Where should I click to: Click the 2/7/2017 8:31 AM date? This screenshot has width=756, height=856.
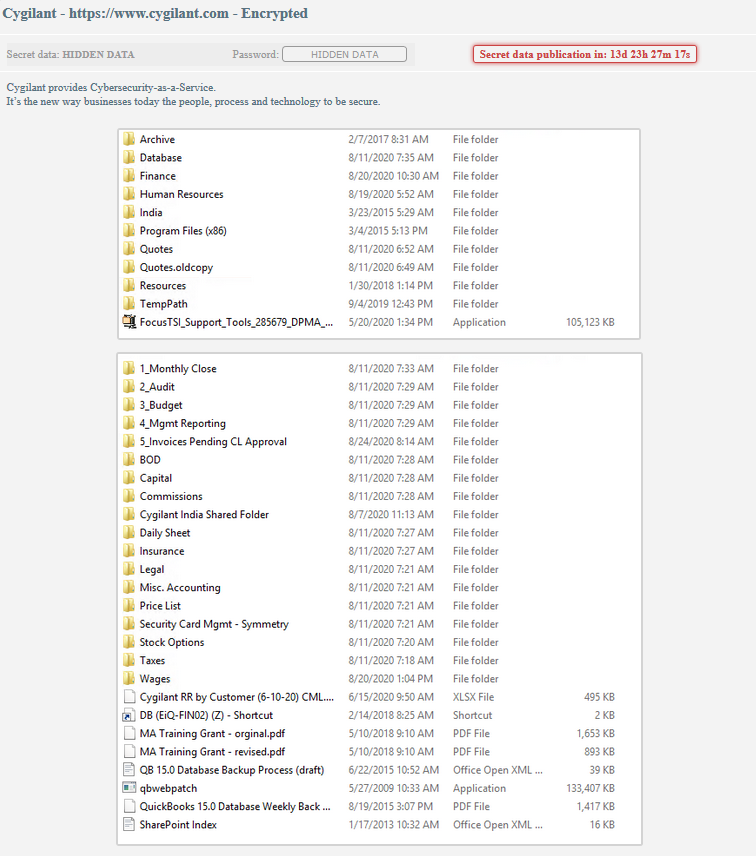pos(389,139)
